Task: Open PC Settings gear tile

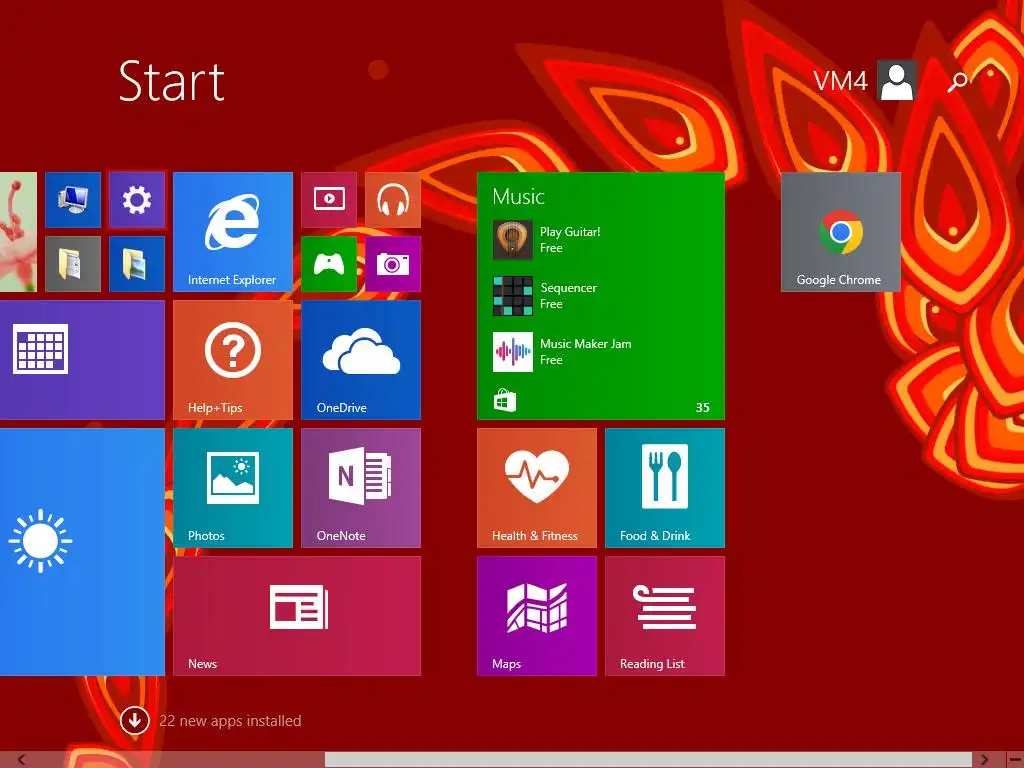Action: pos(136,200)
